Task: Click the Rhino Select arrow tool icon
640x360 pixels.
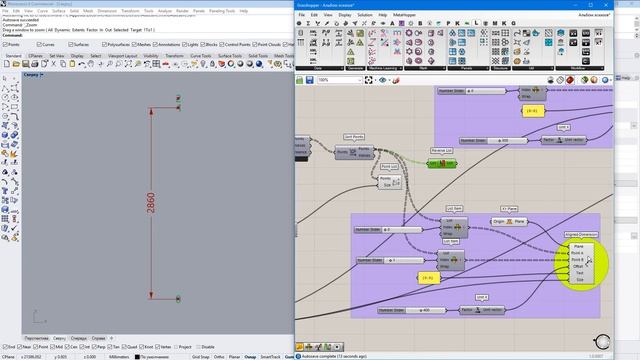Action: [x=5, y=78]
